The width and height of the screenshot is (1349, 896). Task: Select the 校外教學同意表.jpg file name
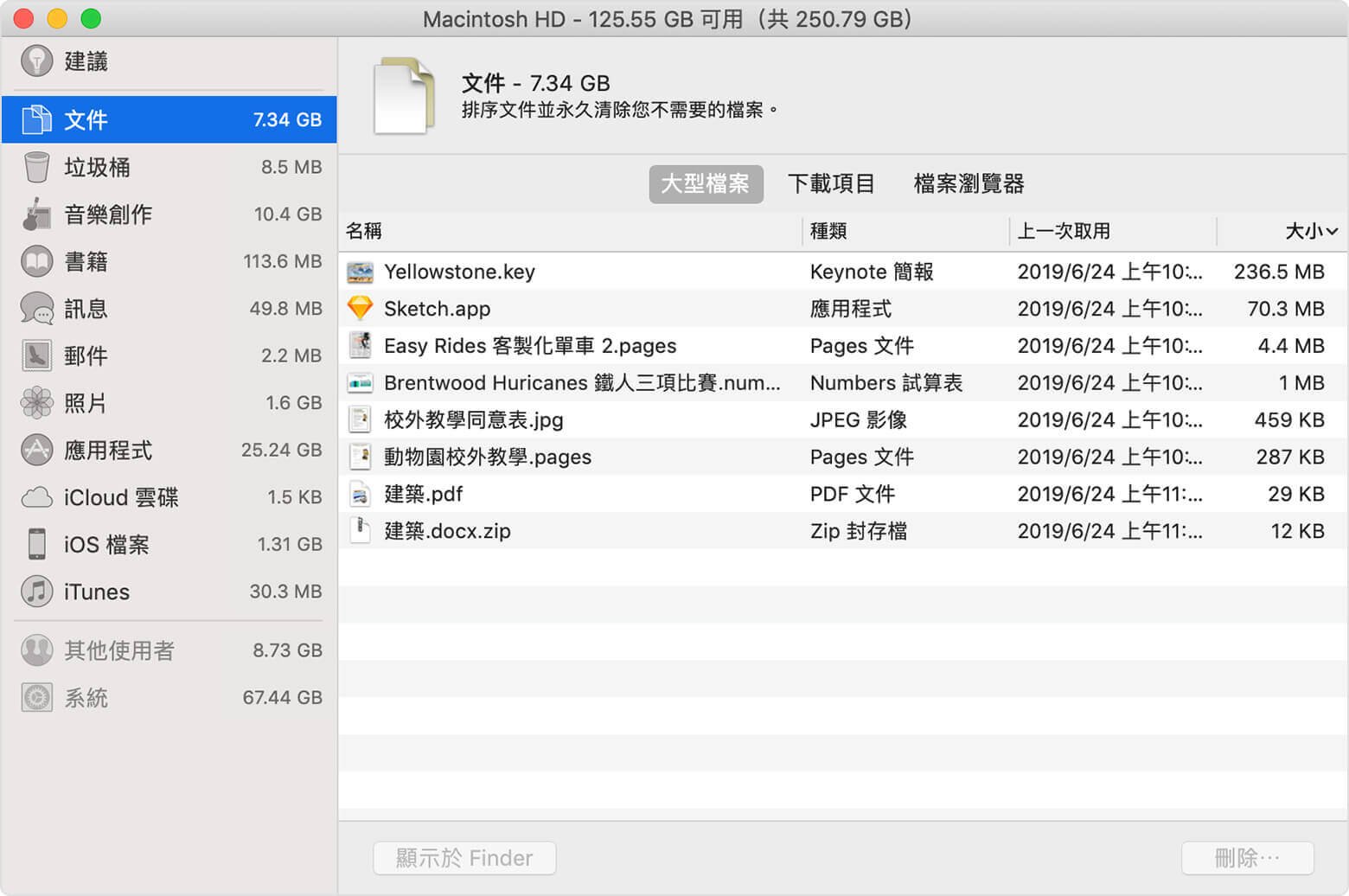click(474, 420)
